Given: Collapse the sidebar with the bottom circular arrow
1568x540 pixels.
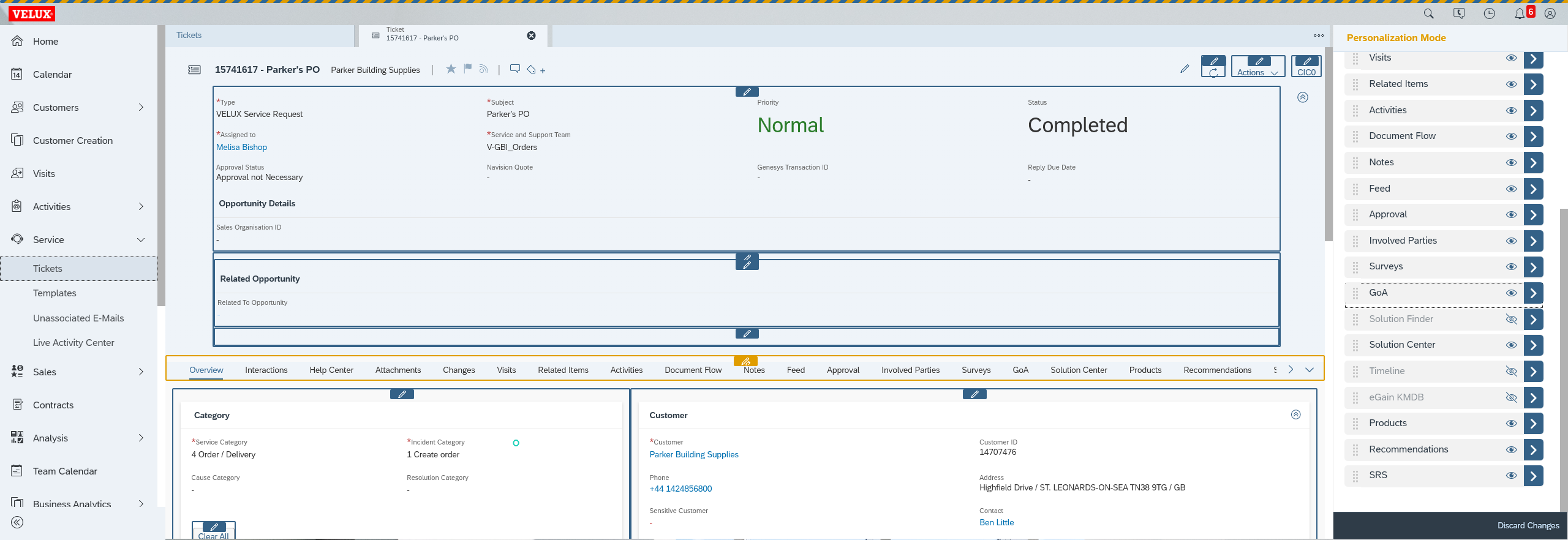Looking at the screenshot, I should point(17,522).
